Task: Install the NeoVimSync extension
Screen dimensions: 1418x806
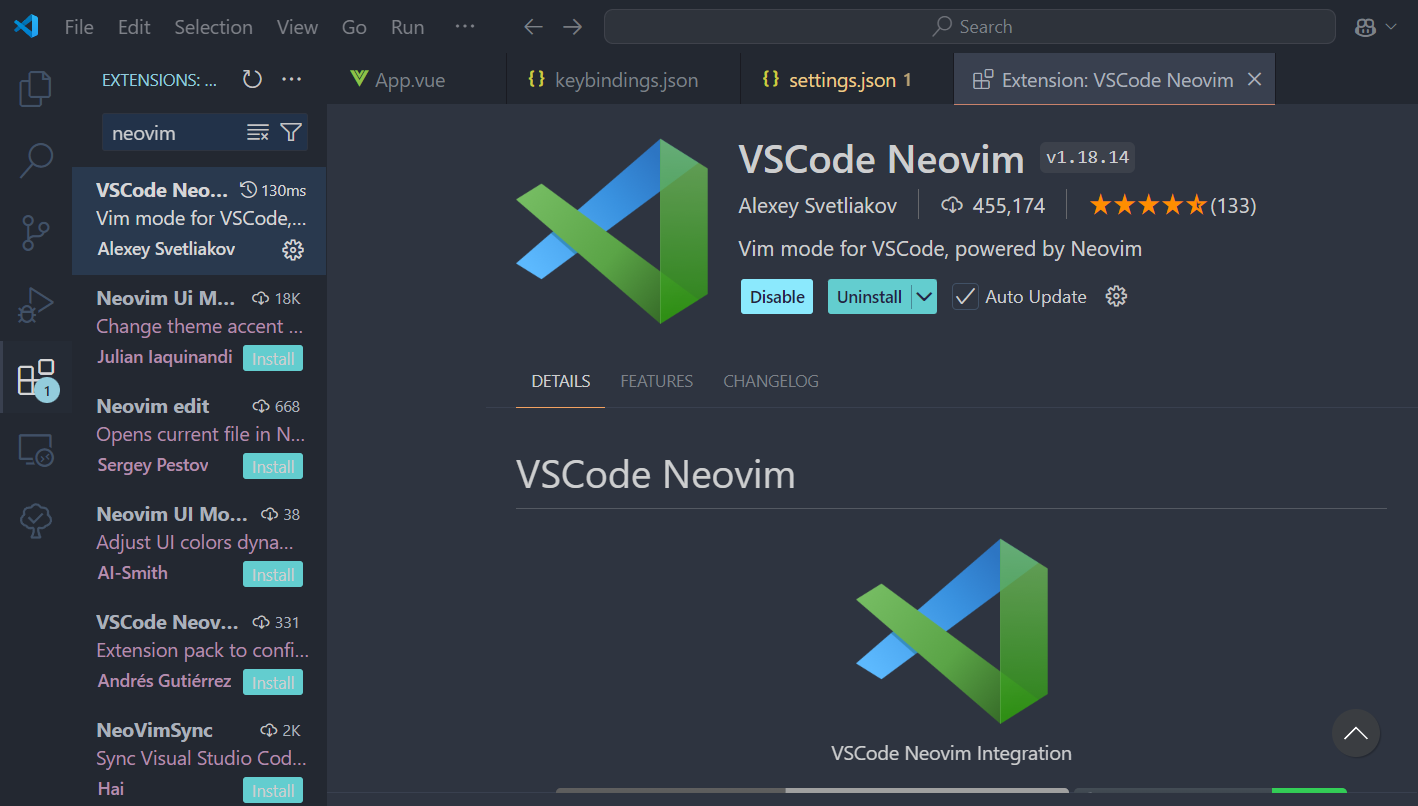Action: click(272, 789)
